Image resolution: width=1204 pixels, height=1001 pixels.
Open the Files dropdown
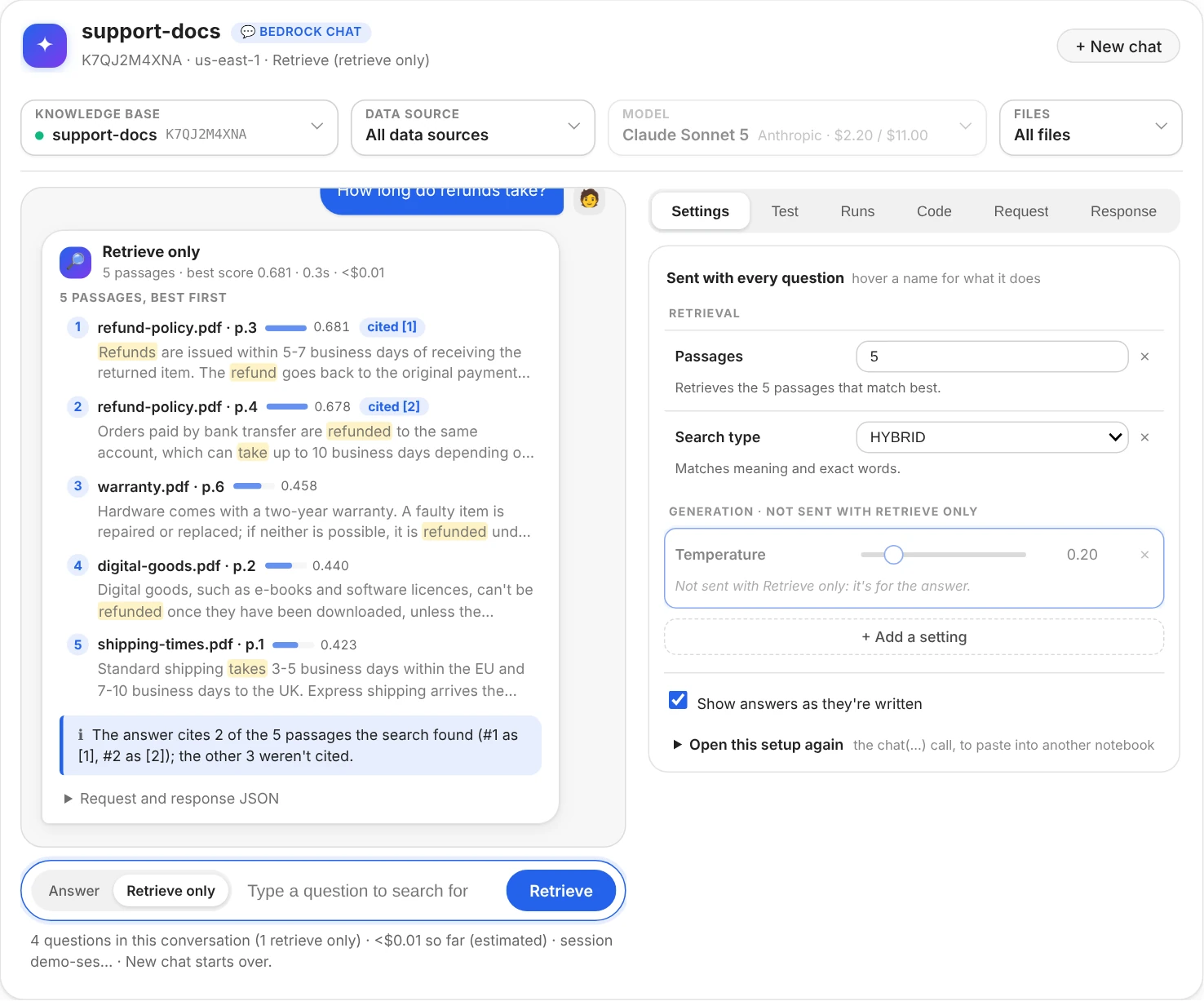point(1091,127)
